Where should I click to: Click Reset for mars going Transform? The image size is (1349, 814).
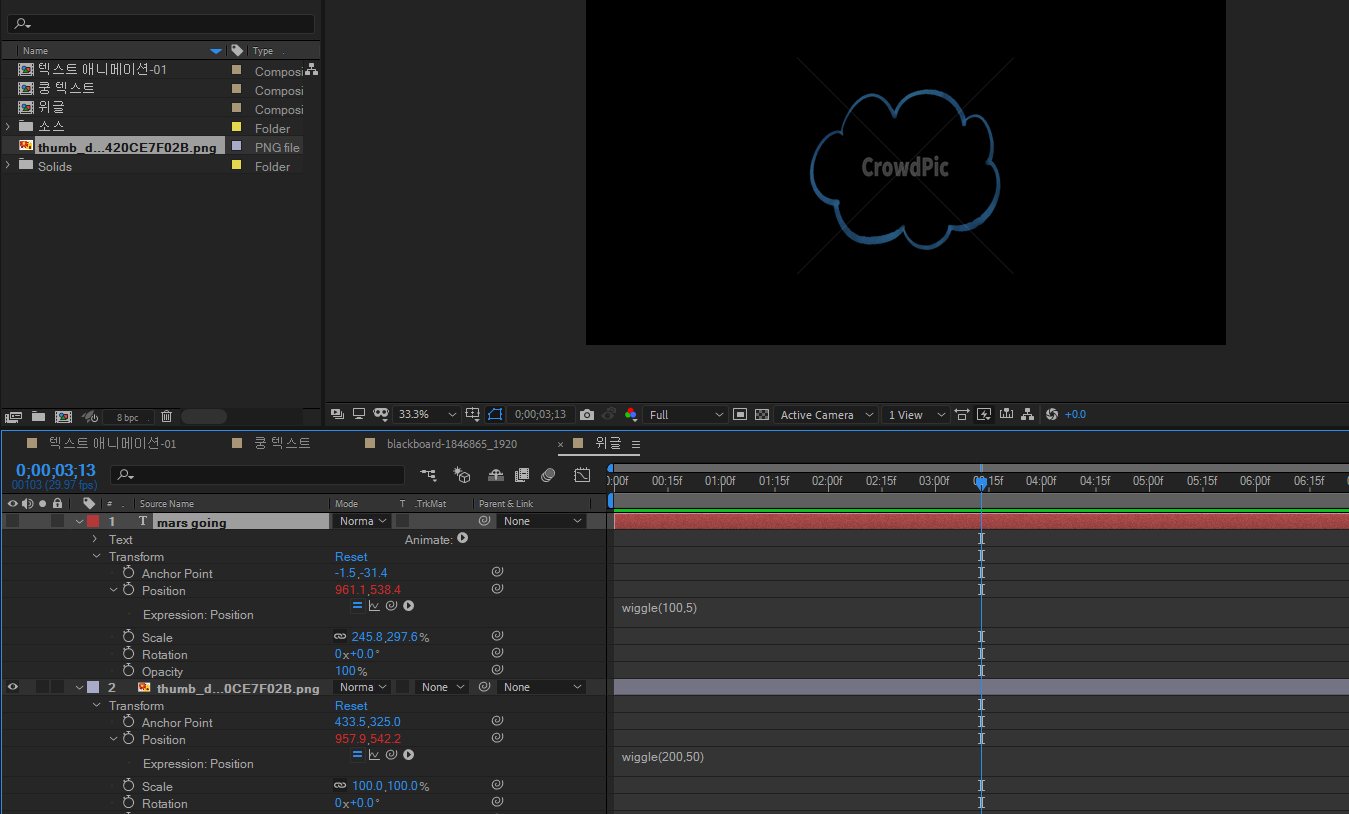click(x=351, y=556)
